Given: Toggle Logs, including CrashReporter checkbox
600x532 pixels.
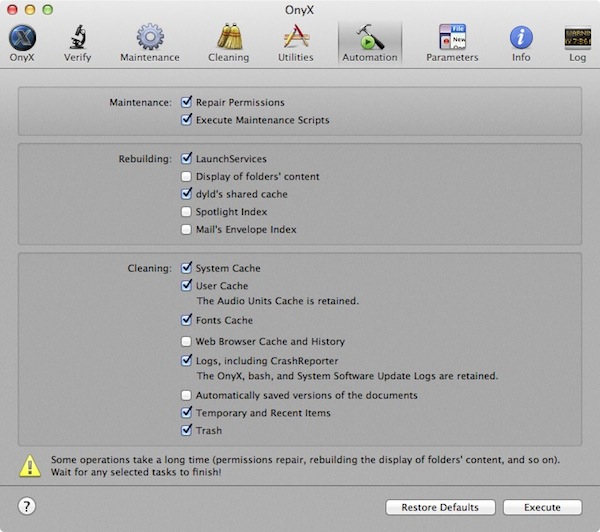Looking at the screenshot, I should coord(186,361).
